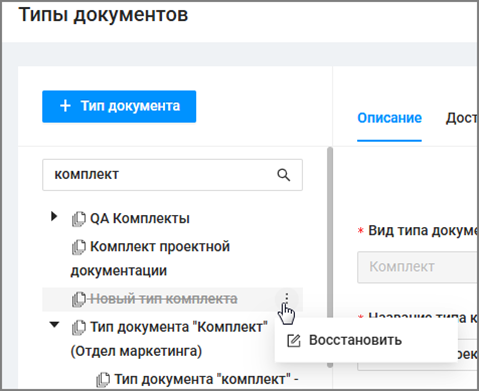Open the three-dot menu for 'Новый тип комплекта'

point(286,297)
